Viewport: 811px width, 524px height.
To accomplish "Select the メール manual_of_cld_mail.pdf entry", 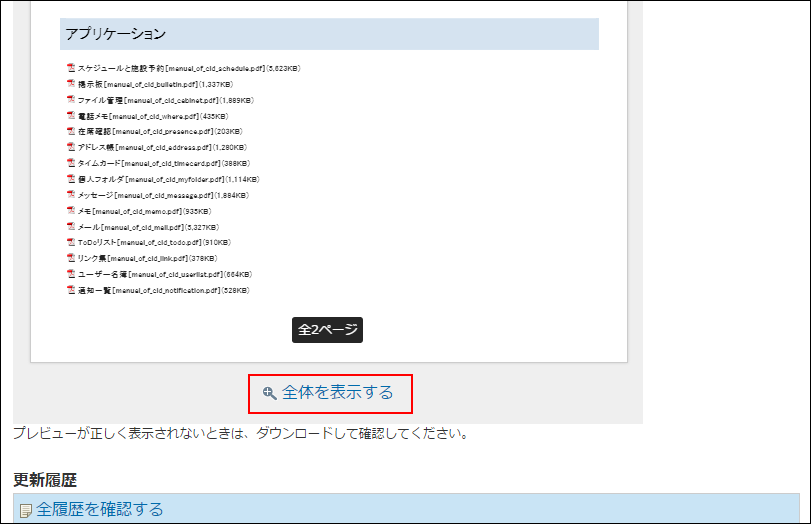I will 152,227.
